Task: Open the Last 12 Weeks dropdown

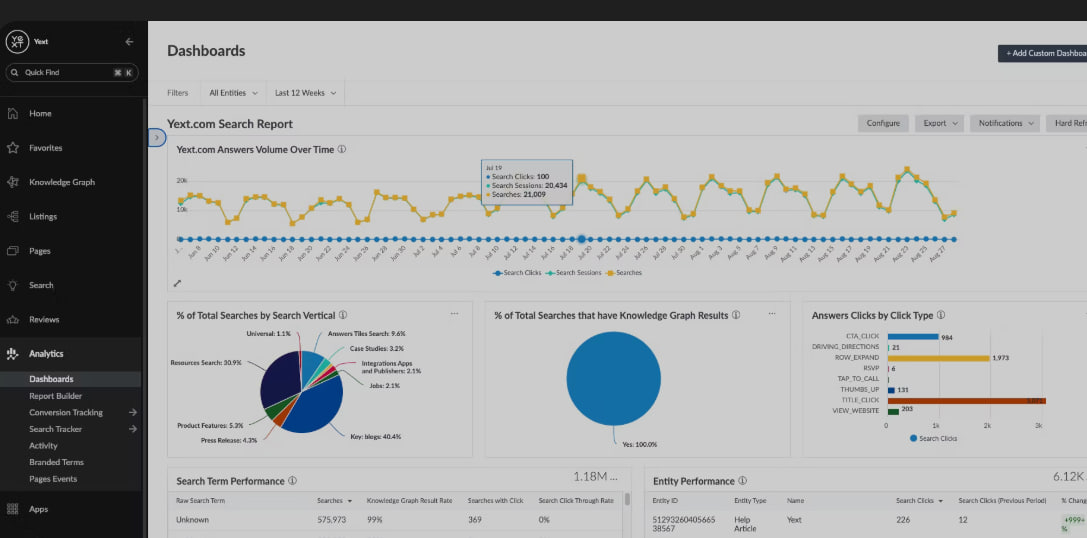Action: [x=305, y=93]
